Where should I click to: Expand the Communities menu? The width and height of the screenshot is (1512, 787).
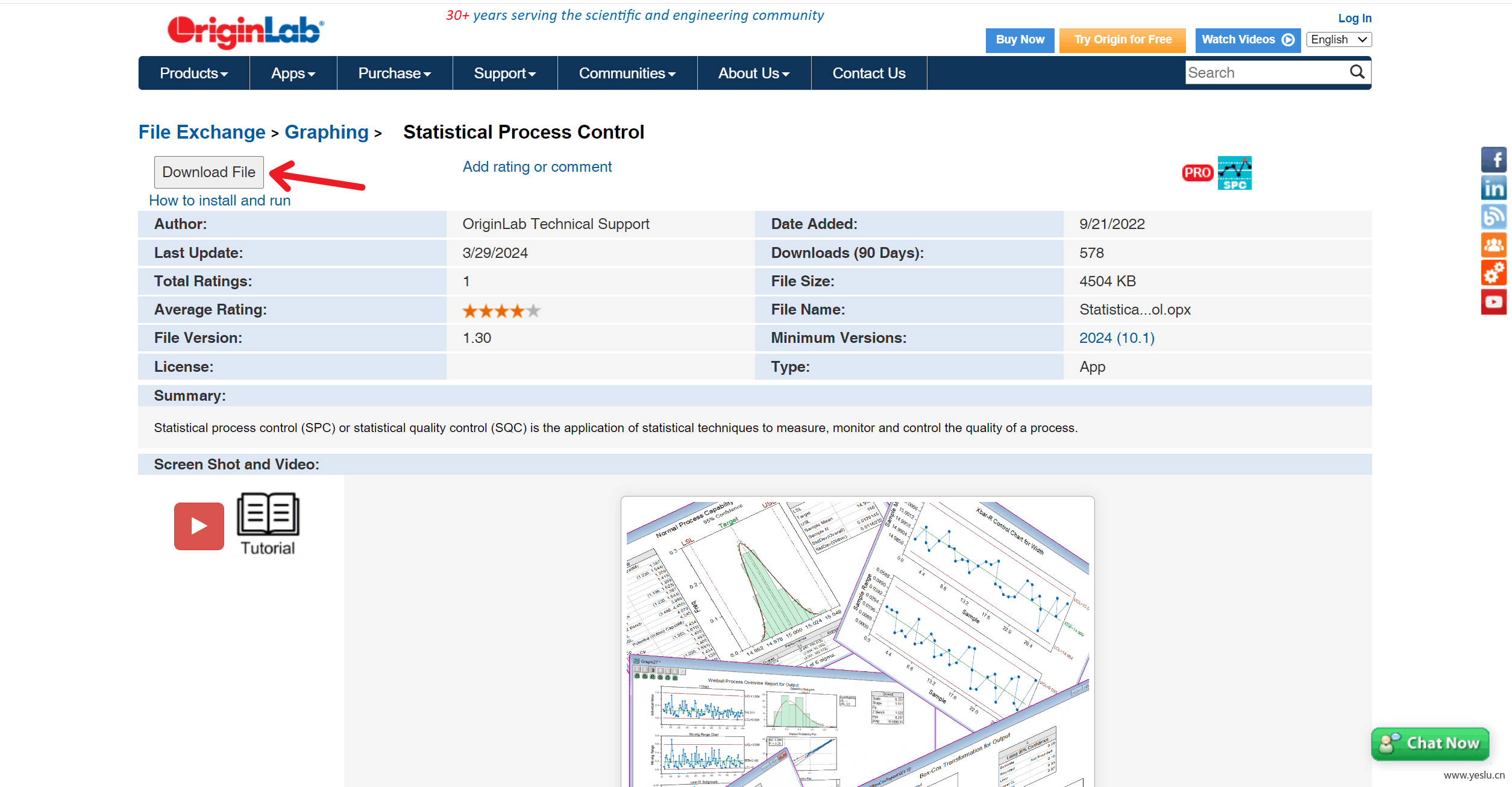pos(627,73)
